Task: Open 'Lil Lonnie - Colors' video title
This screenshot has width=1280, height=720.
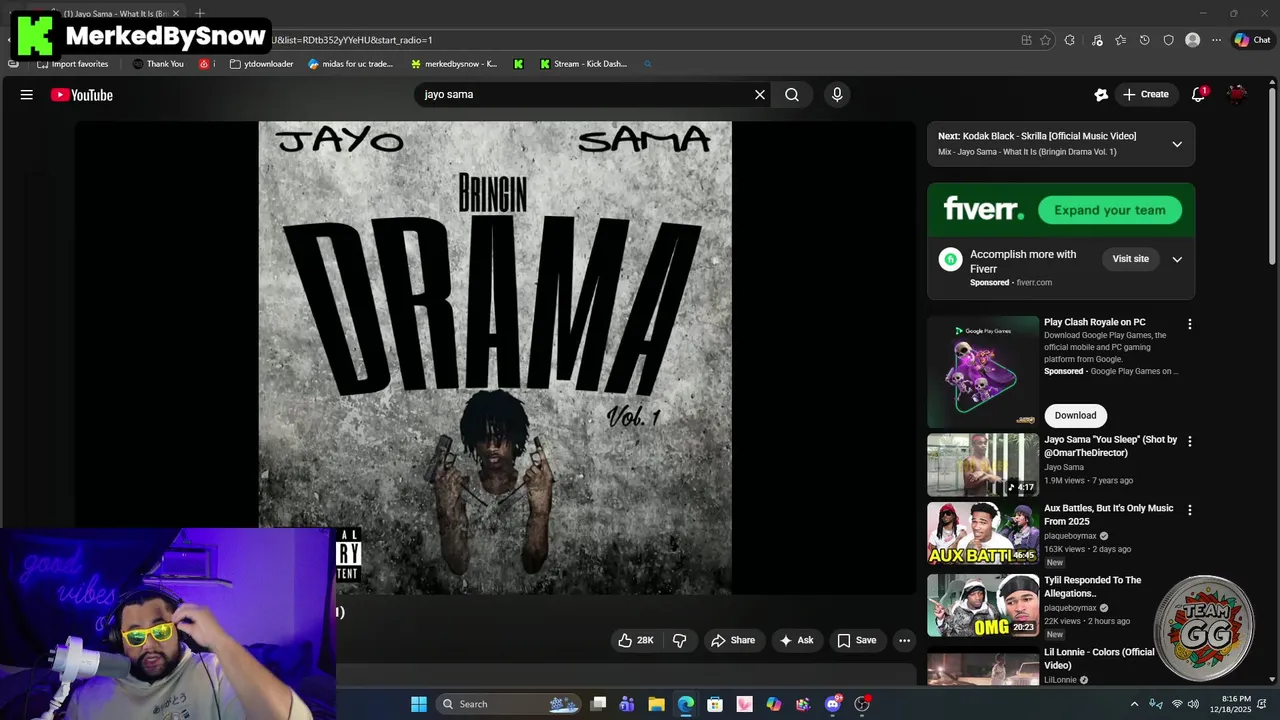Action: point(1099,658)
